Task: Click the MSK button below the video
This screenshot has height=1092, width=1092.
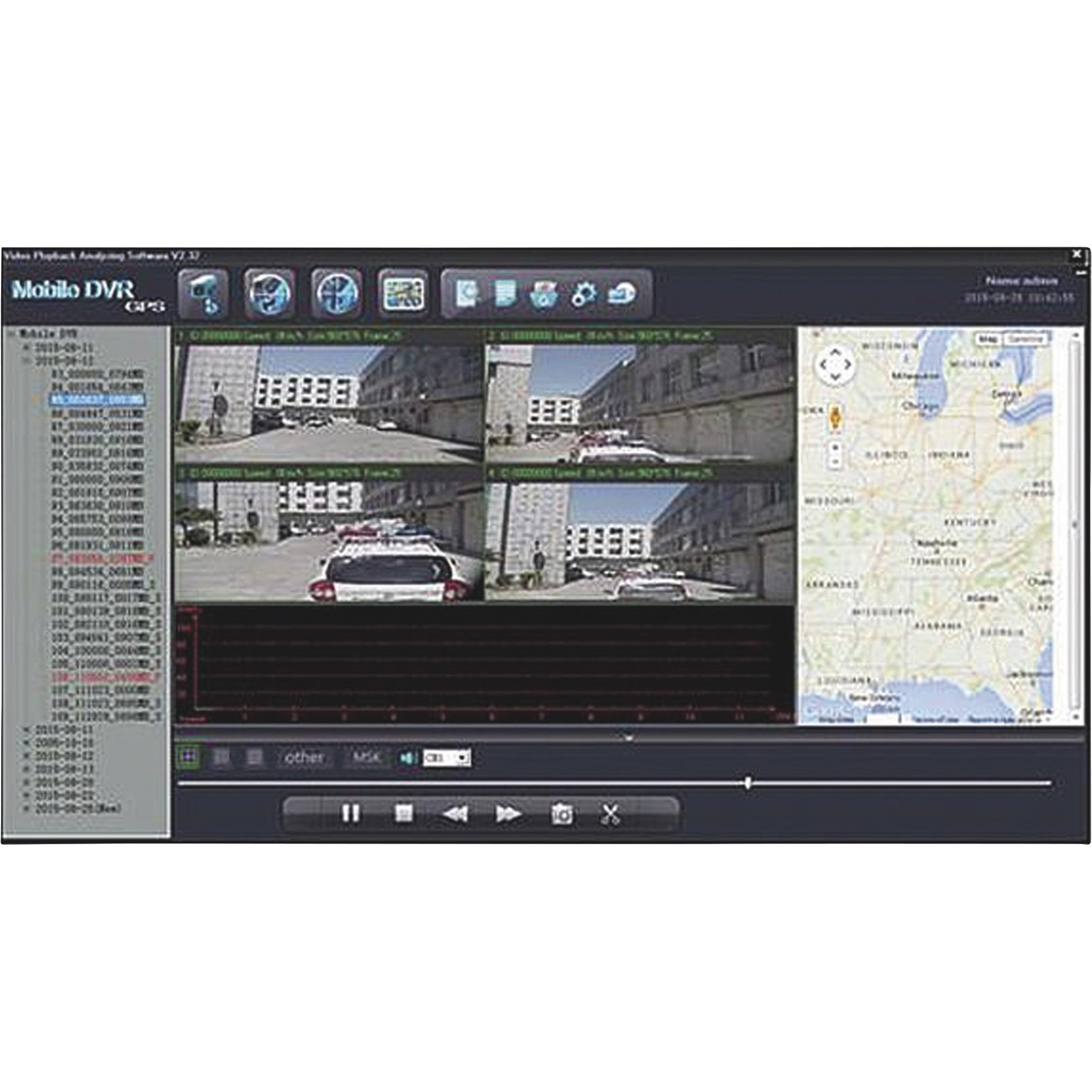Action: click(x=366, y=755)
